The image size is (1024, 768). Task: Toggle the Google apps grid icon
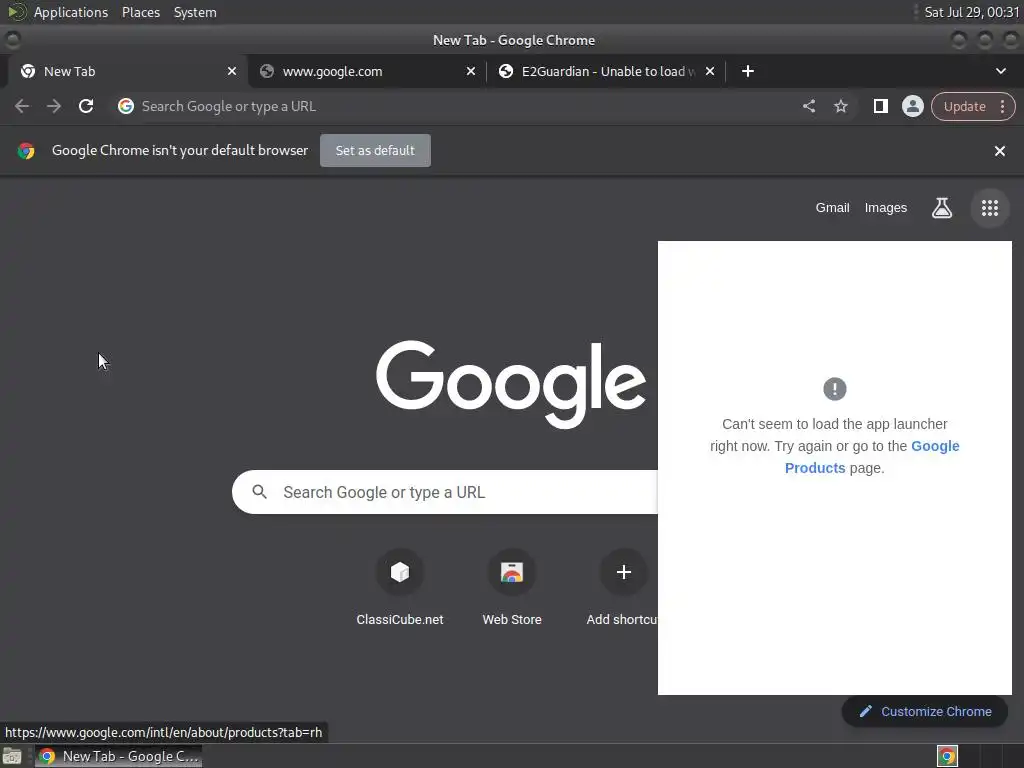pyautogui.click(x=990, y=208)
